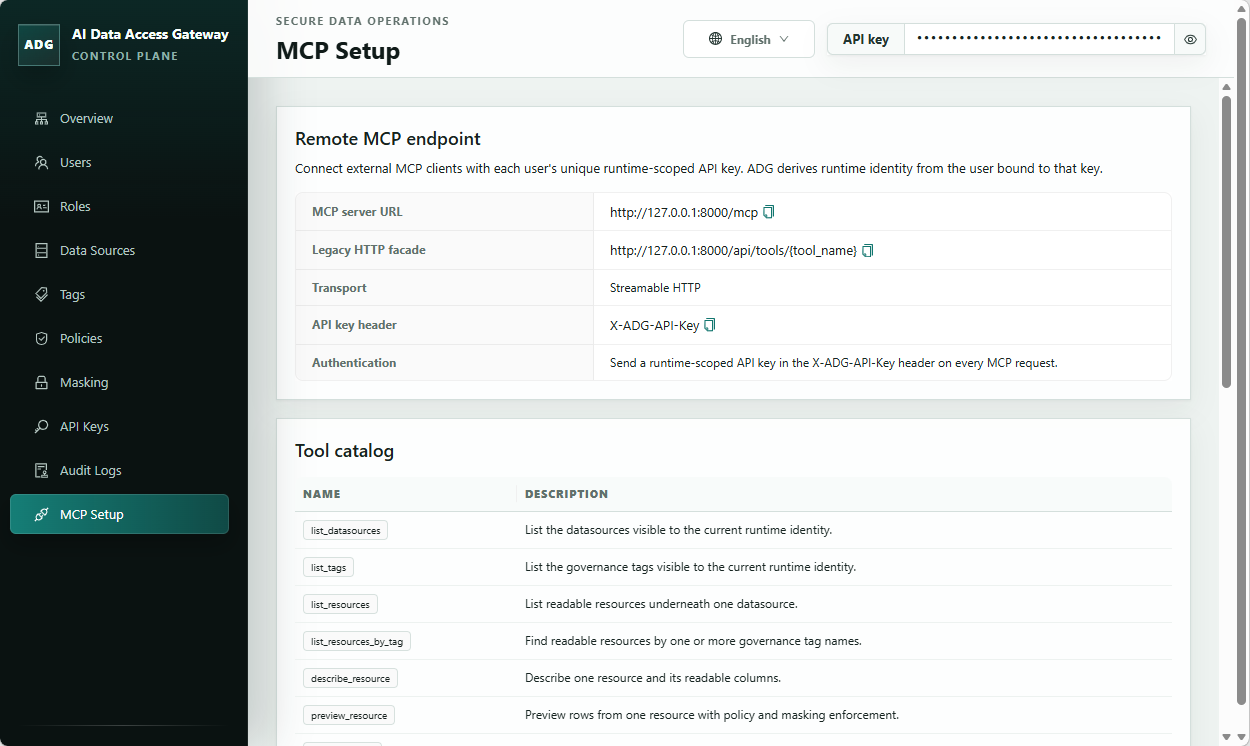Click the Authentication row label

(x=354, y=363)
